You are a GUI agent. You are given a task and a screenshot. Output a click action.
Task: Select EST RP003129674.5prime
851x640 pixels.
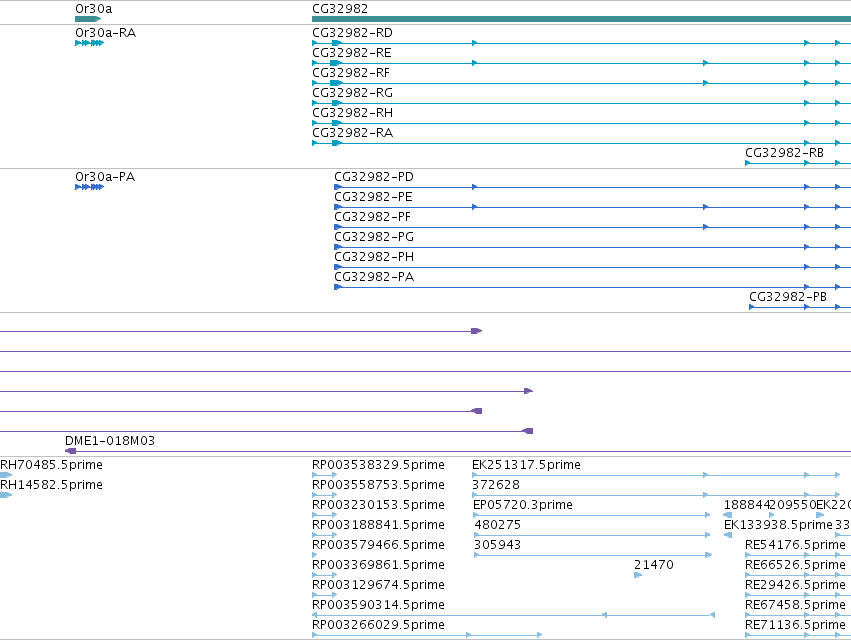point(378,585)
